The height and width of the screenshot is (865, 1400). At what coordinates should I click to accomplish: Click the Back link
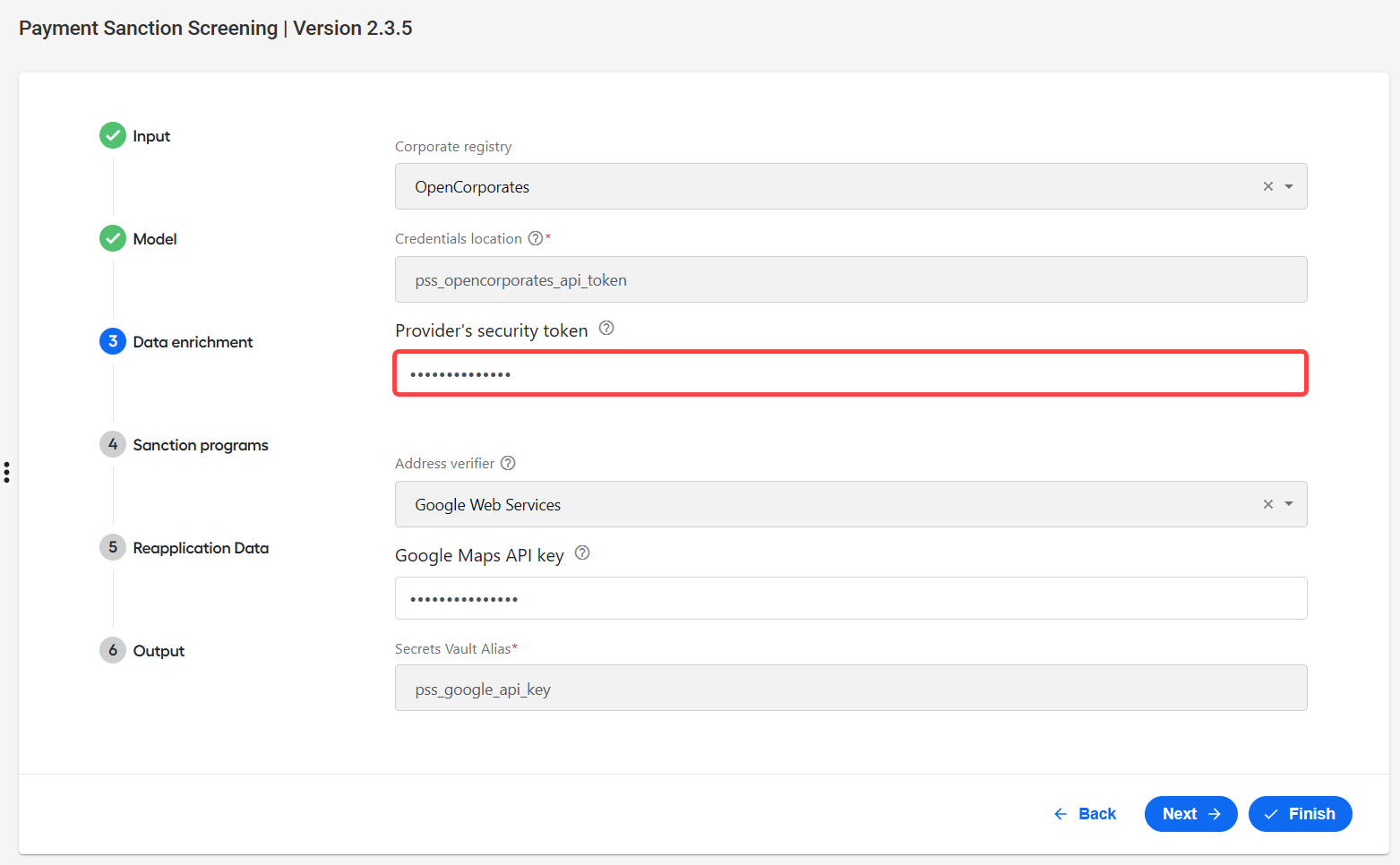coord(1085,814)
